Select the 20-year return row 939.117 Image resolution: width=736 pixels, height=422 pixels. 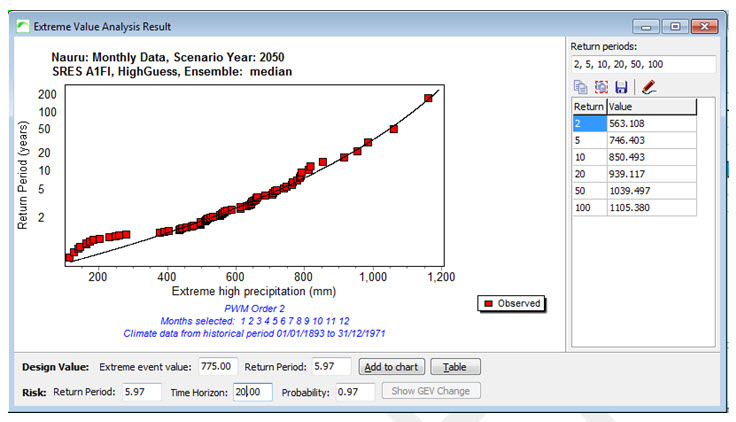(634, 174)
